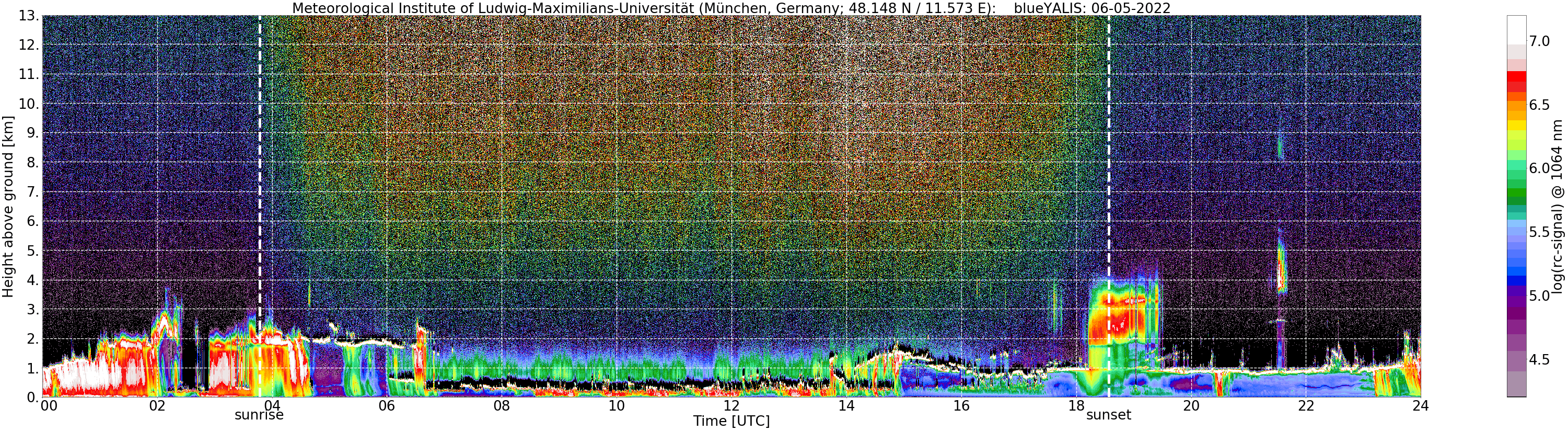
Task: Click the red segment of the colorbar
Action: point(1516,76)
